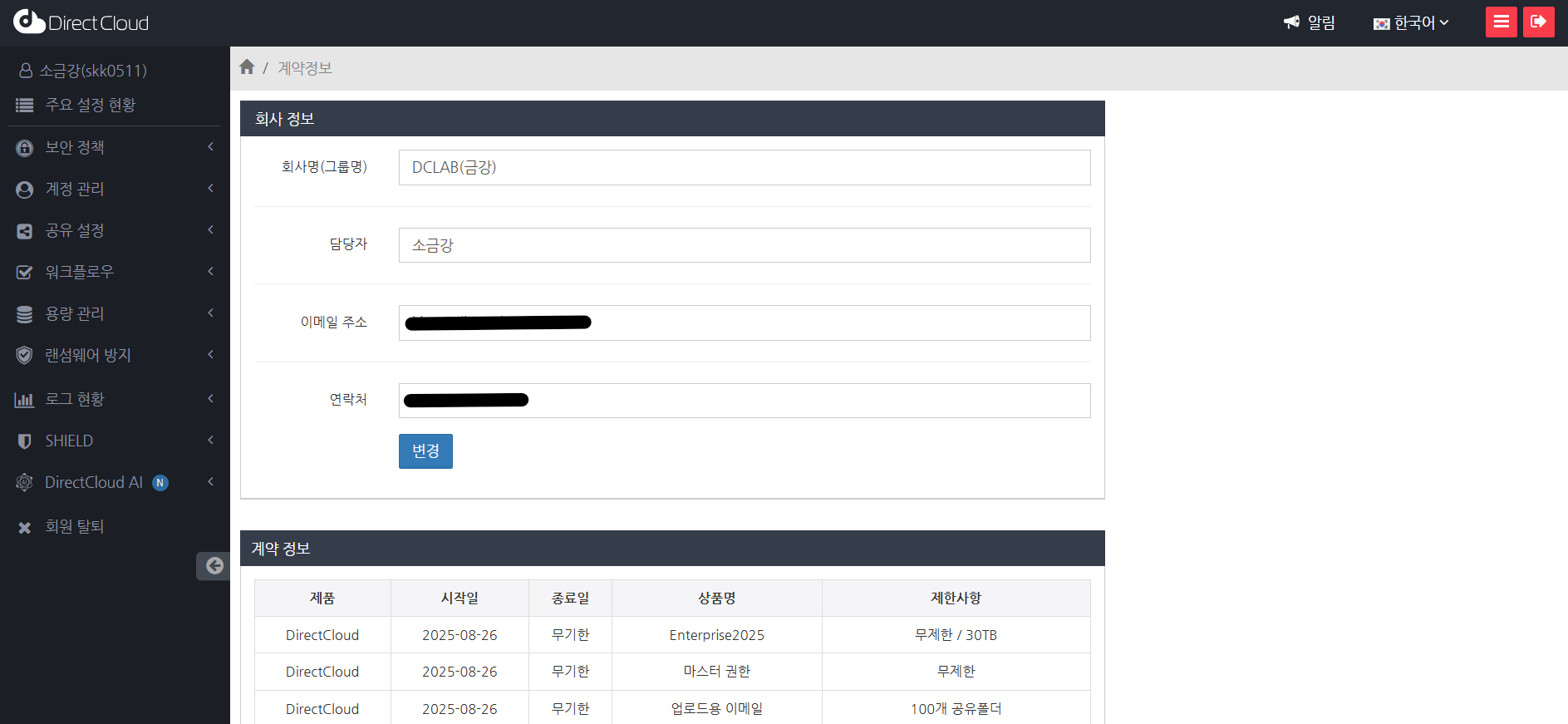Expand the SHIELD menu chevron
1568x724 pixels.
211,441
